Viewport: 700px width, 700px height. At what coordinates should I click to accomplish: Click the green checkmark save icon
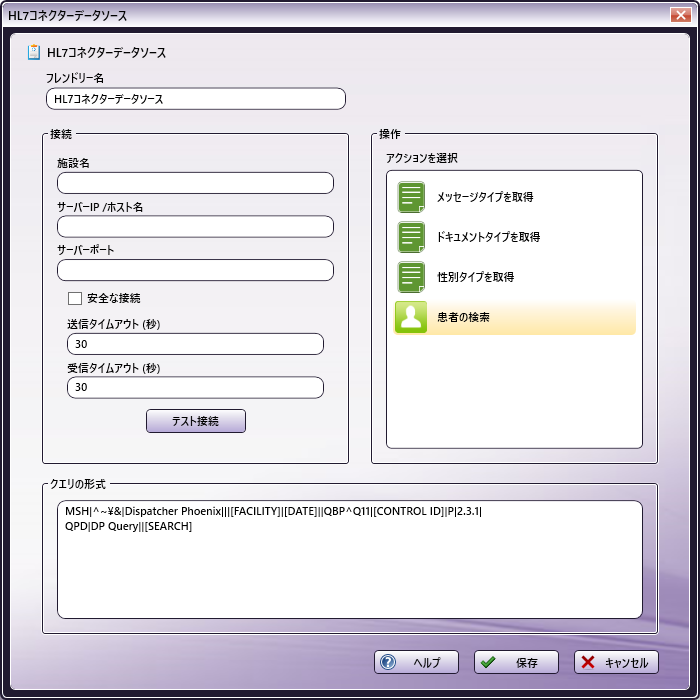[488, 662]
